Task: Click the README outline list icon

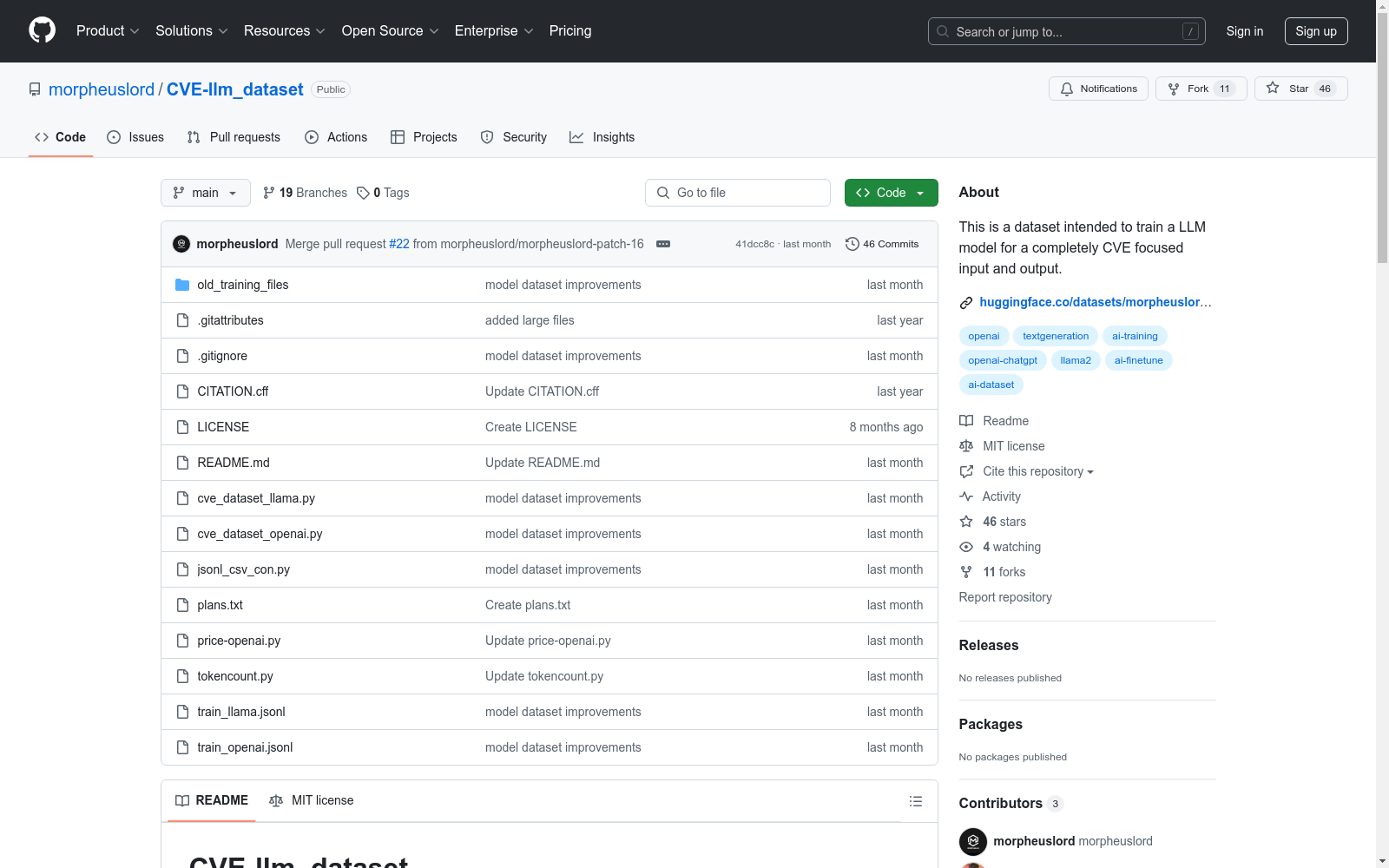Action: (916, 801)
